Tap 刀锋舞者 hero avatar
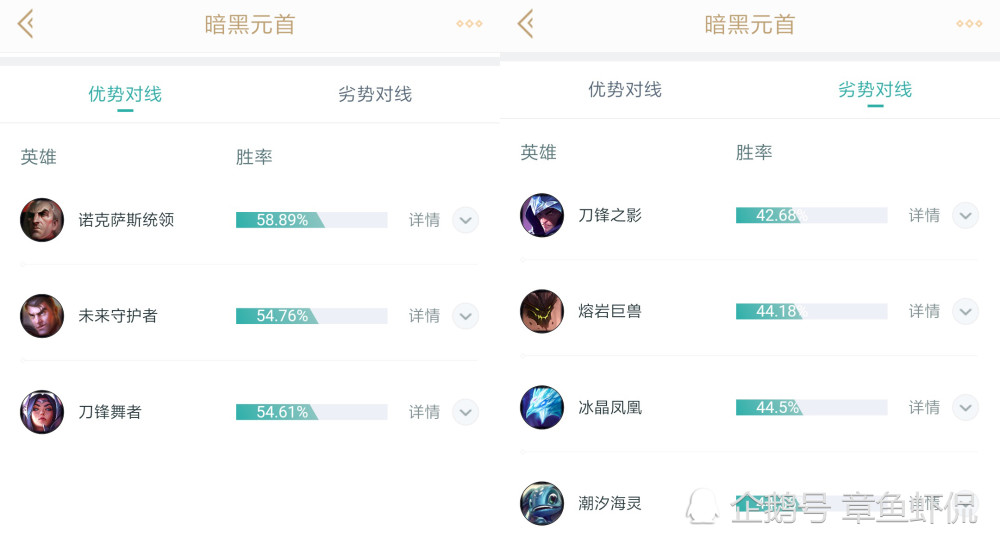 tap(42, 412)
